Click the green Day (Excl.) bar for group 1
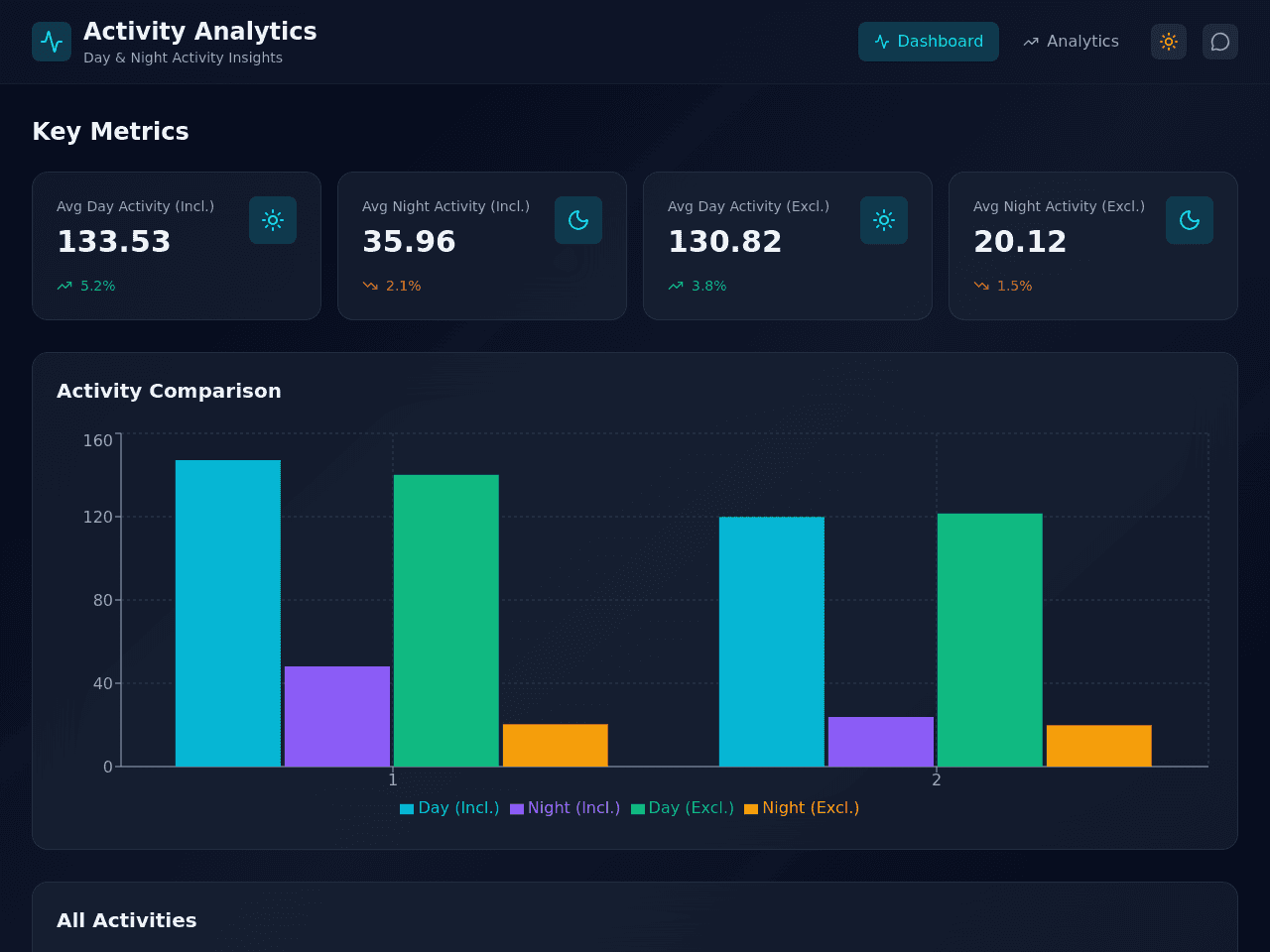The height and width of the screenshot is (952, 1270). pos(446,621)
